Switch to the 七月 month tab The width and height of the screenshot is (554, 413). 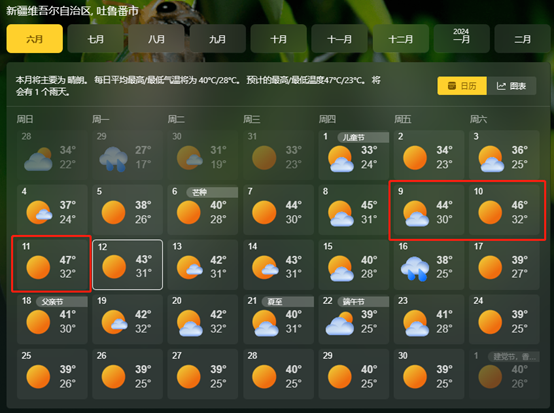click(95, 39)
